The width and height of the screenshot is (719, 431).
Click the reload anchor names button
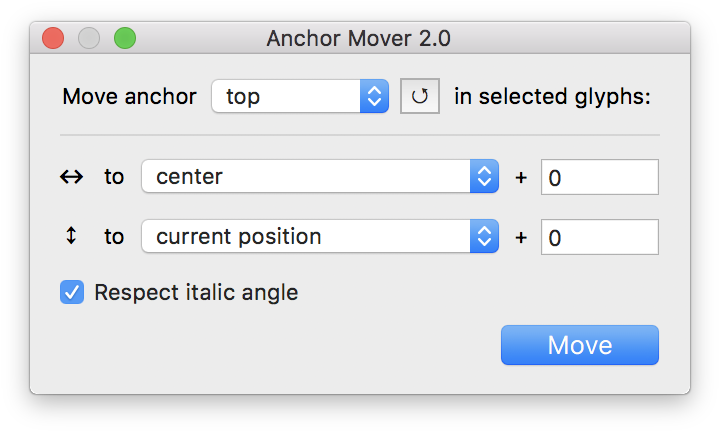click(420, 97)
